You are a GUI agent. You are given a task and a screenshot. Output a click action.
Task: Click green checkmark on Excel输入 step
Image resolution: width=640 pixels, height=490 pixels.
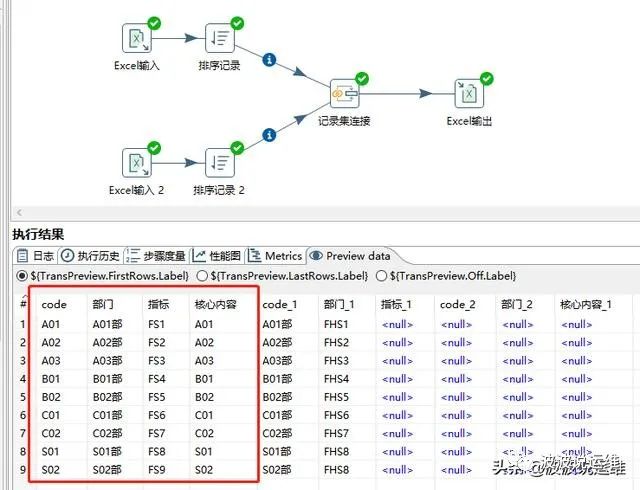[154, 23]
